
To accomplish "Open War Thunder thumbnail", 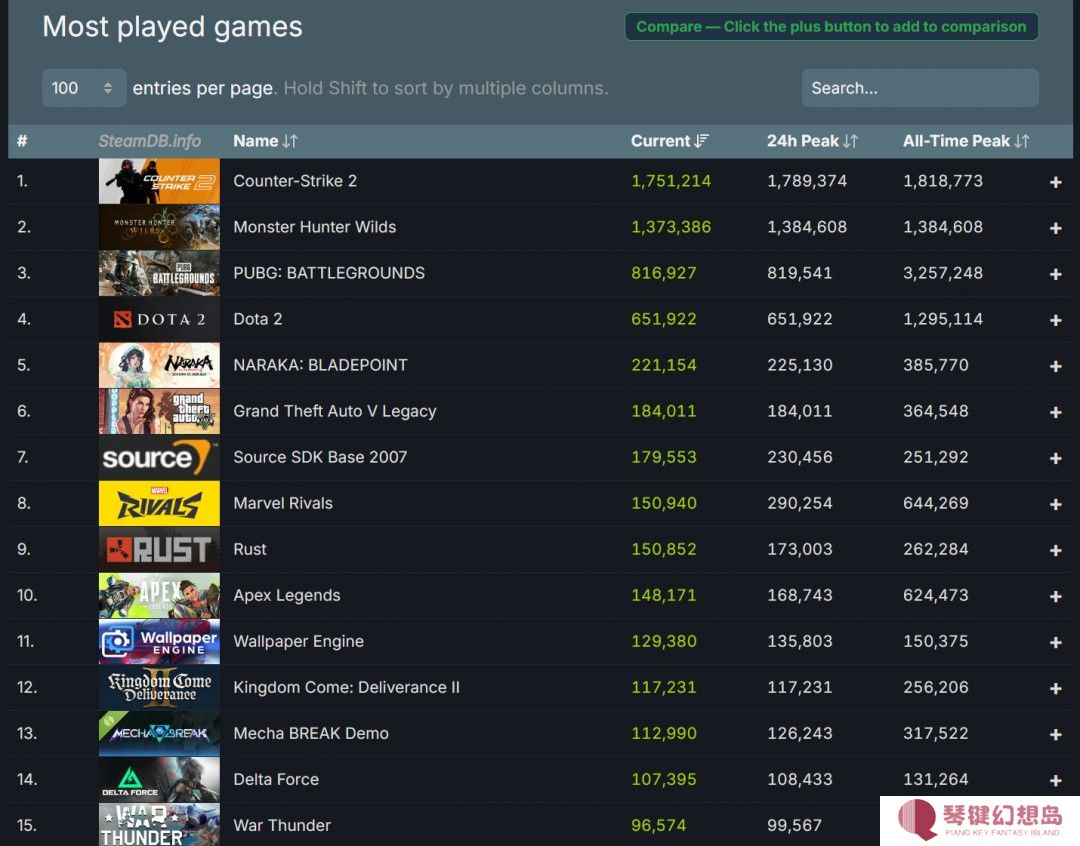I will (x=159, y=825).
